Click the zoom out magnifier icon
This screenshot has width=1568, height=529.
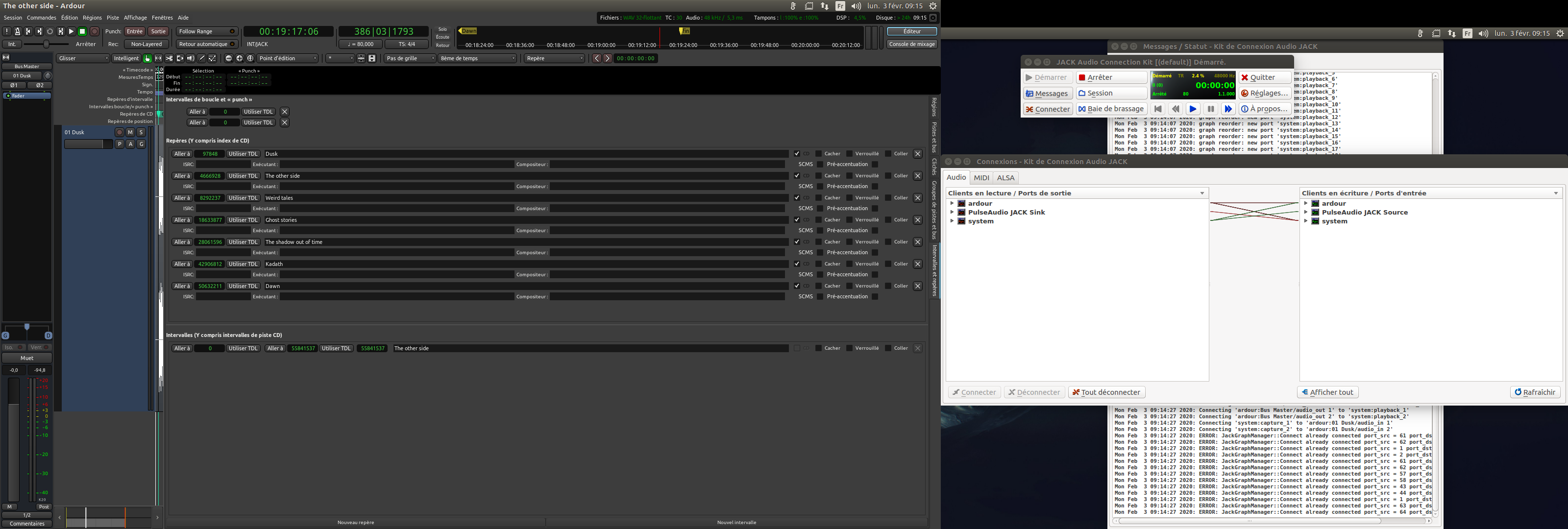[x=229, y=58]
